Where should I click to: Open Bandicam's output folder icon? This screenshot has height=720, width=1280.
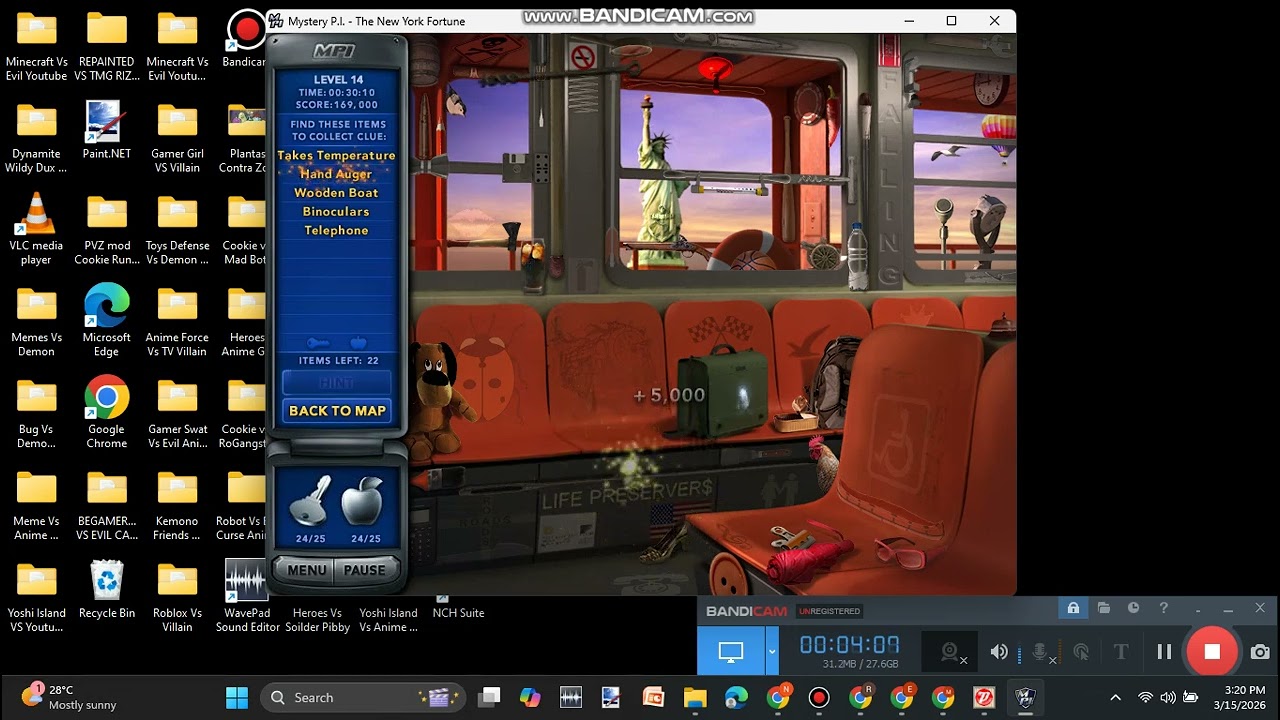[x=1103, y=608]
